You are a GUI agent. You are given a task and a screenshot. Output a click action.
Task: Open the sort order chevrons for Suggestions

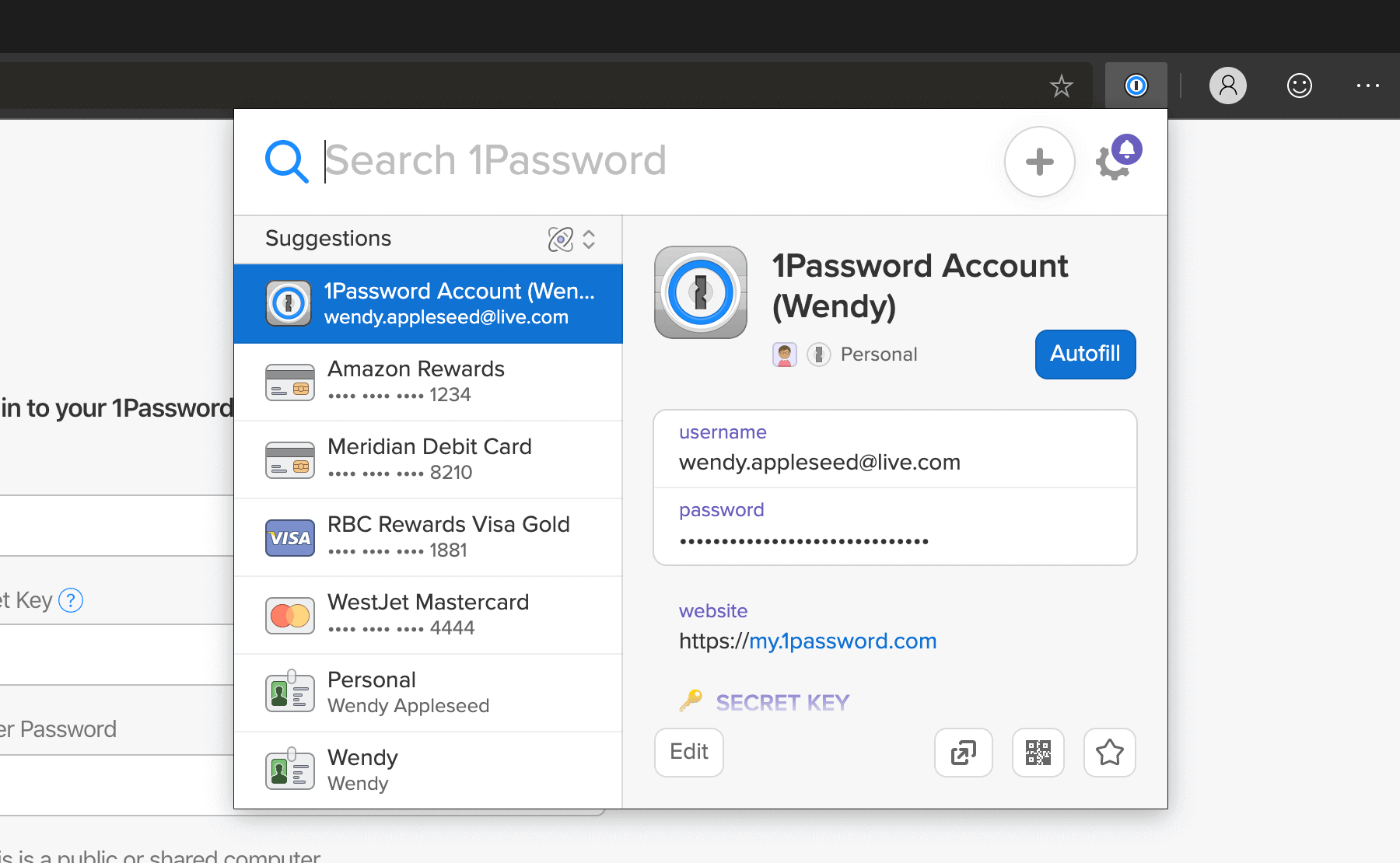point(590,239)
